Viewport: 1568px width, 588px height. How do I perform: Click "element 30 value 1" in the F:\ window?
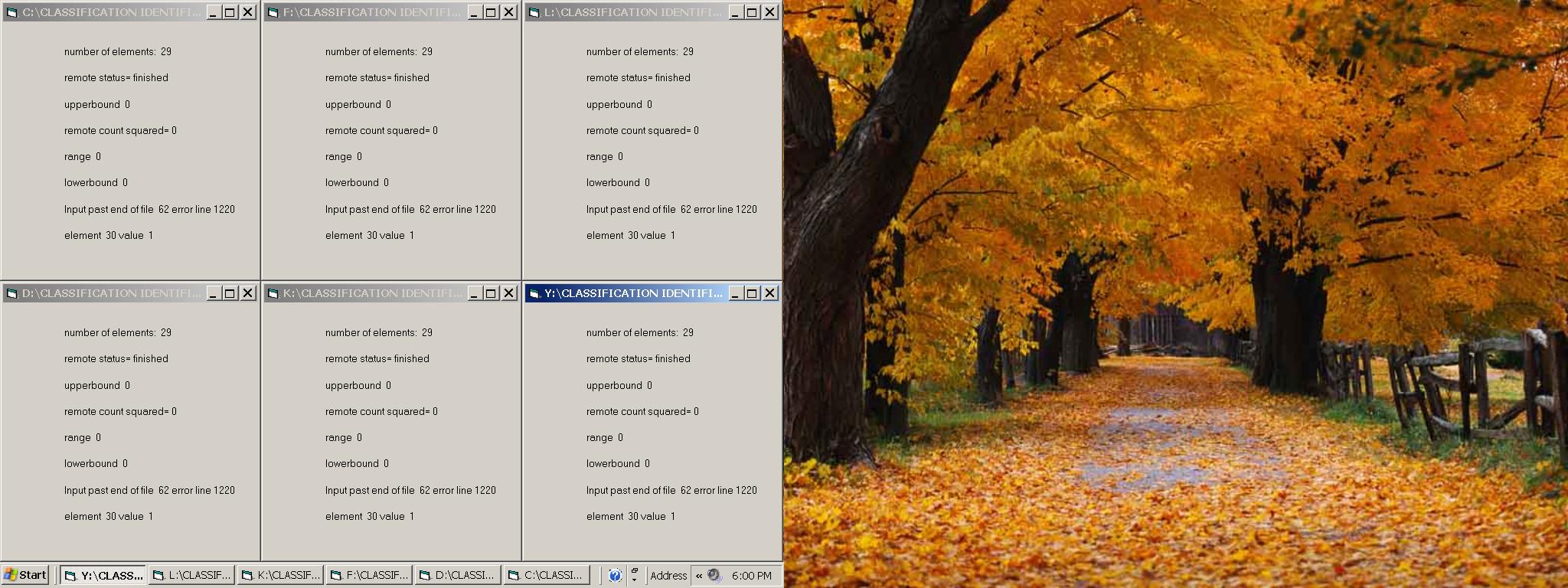click(x=370, y=235)
